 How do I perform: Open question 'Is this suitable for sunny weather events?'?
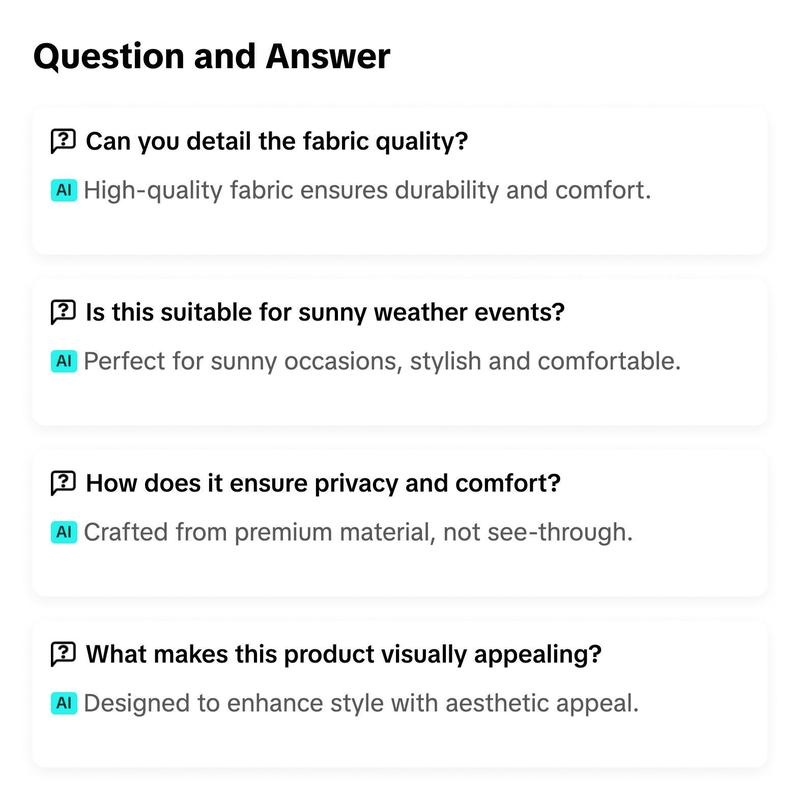(x=325, y=312)
